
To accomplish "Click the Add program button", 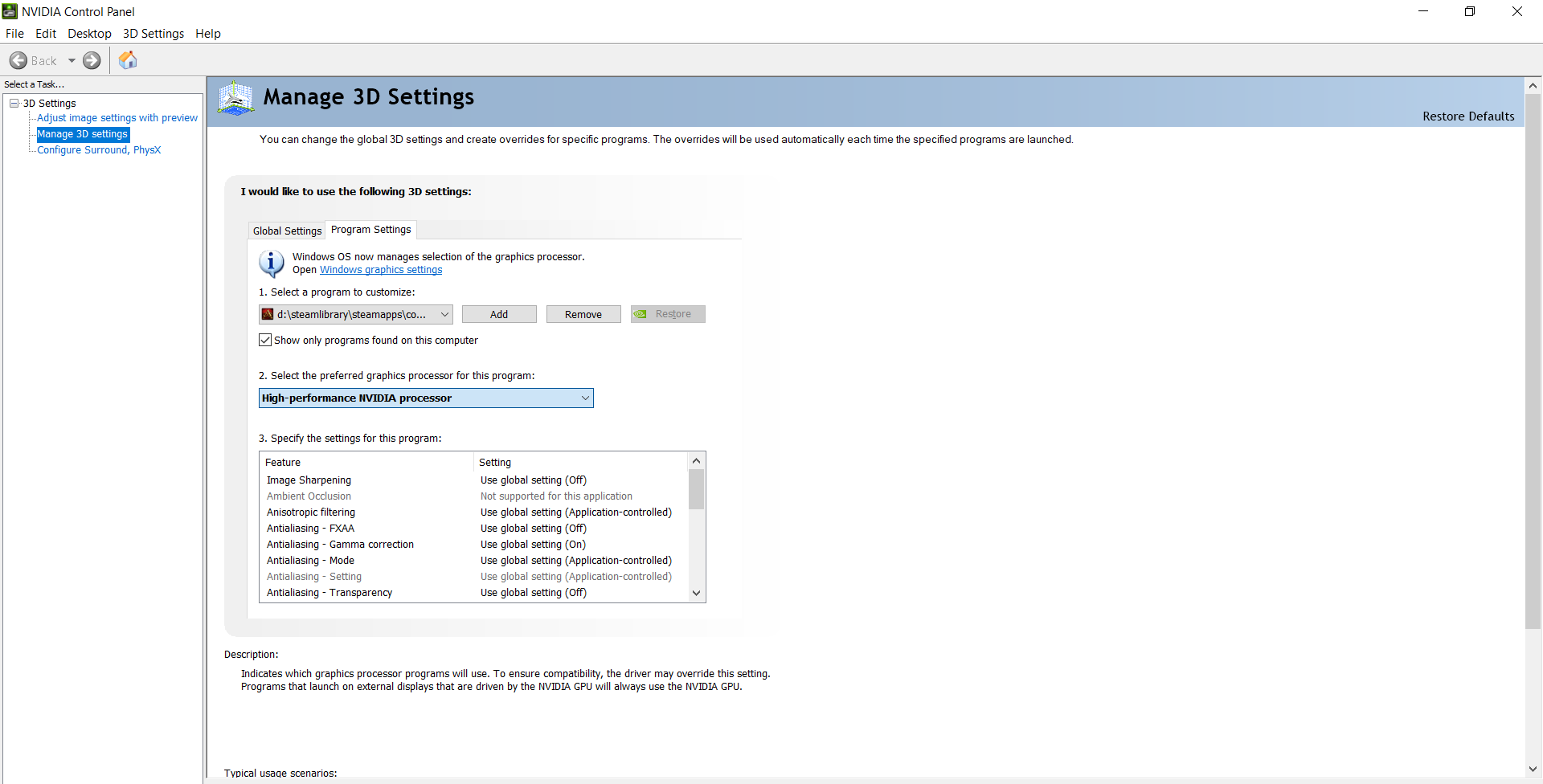I will pyautogui.click(x=499, y=314).
